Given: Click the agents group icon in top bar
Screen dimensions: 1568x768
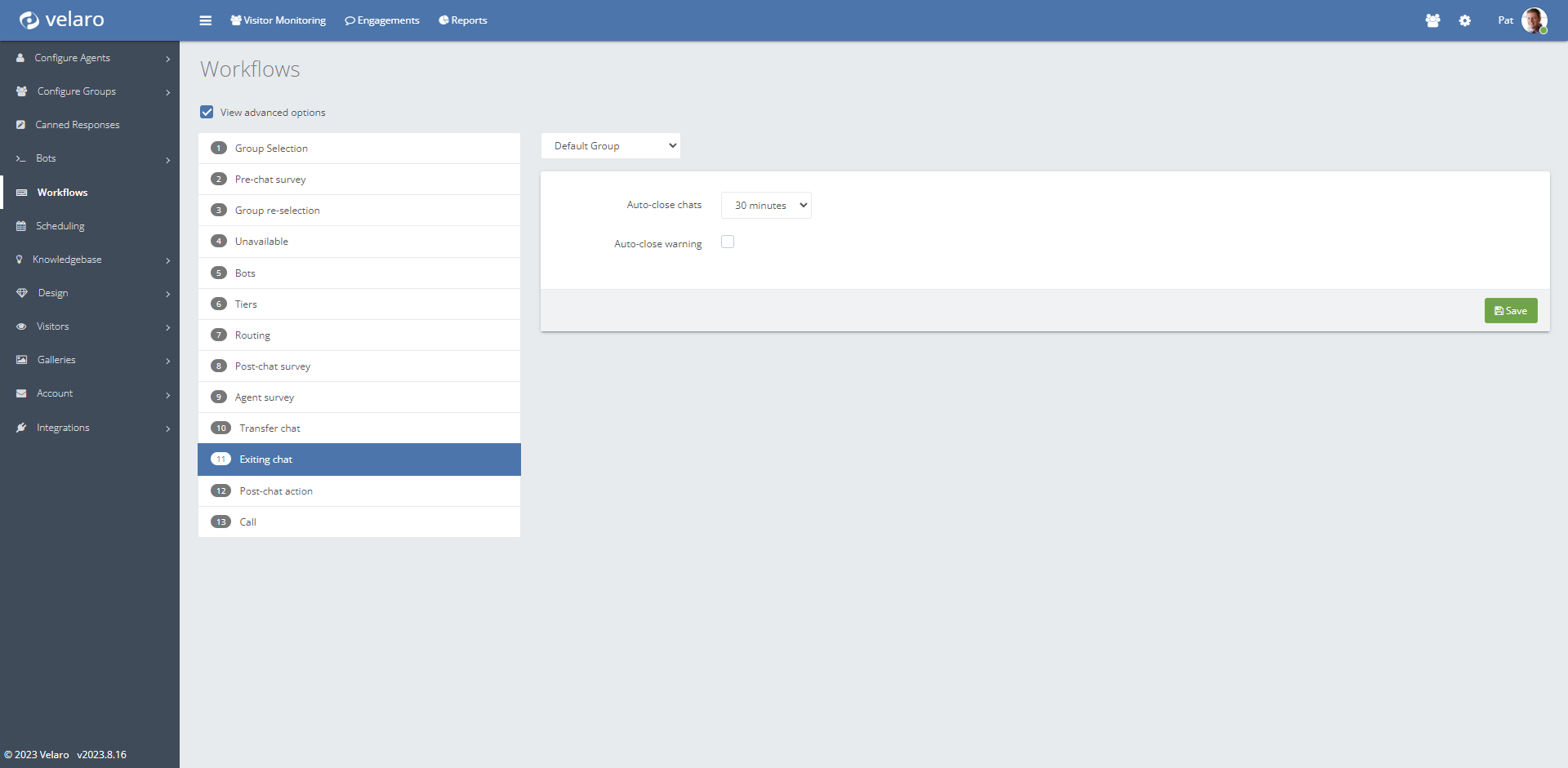Looking at the screenshot, I should (x=1432, y=20).
